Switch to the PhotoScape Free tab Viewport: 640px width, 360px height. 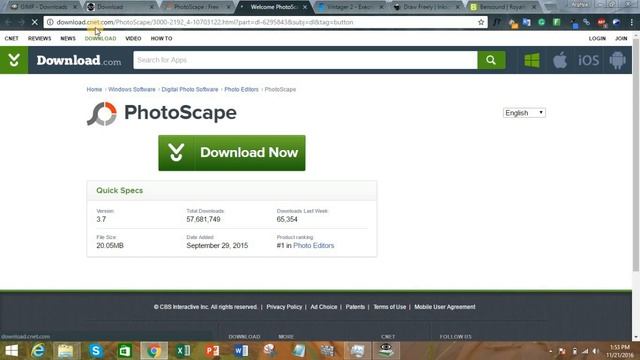(196, 7)
